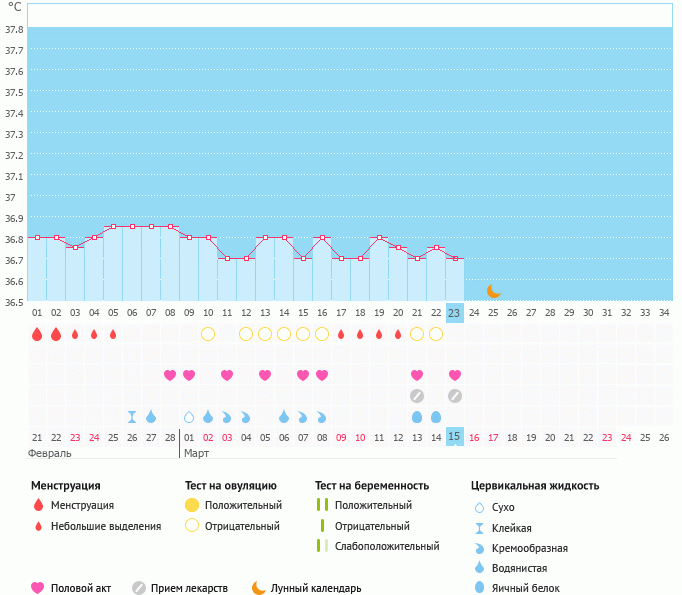Click the medication icon on cycle day 21
682x595 pixels.
coord(417,396)
